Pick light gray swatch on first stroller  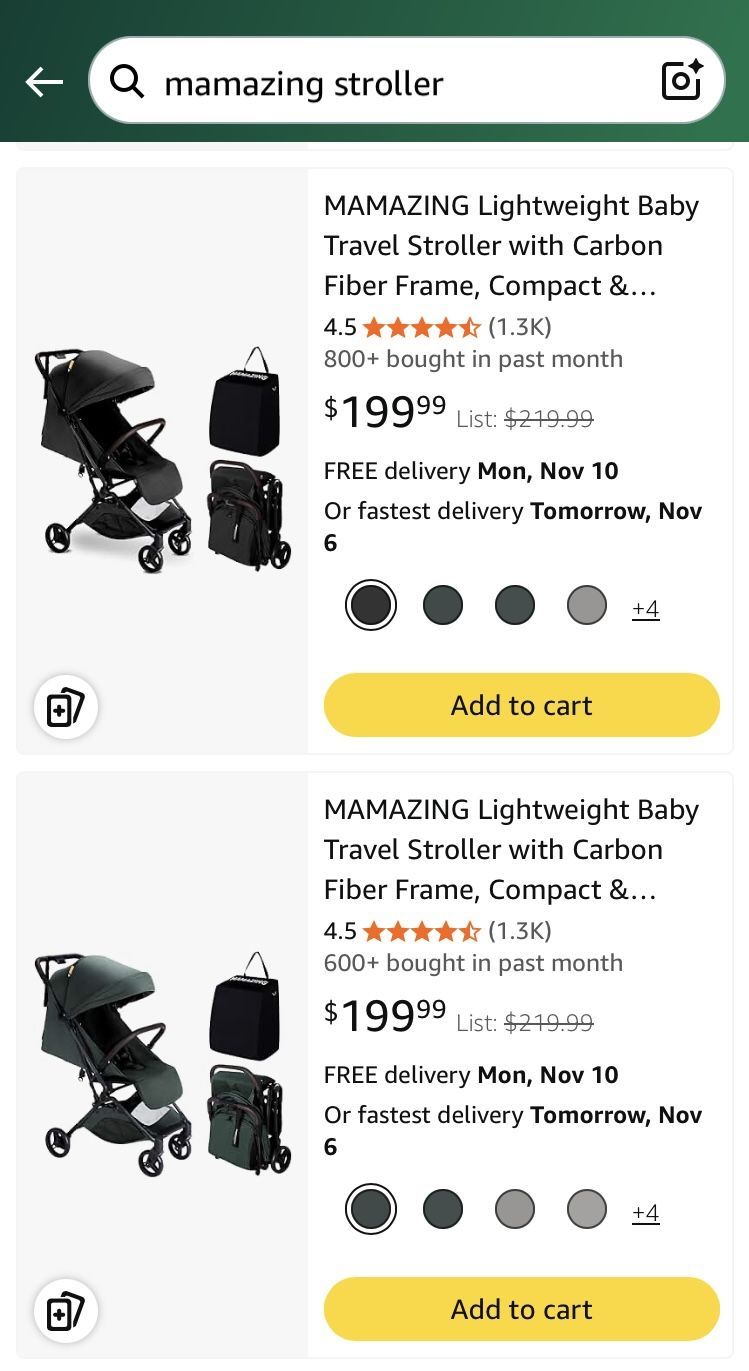(587, 605)
